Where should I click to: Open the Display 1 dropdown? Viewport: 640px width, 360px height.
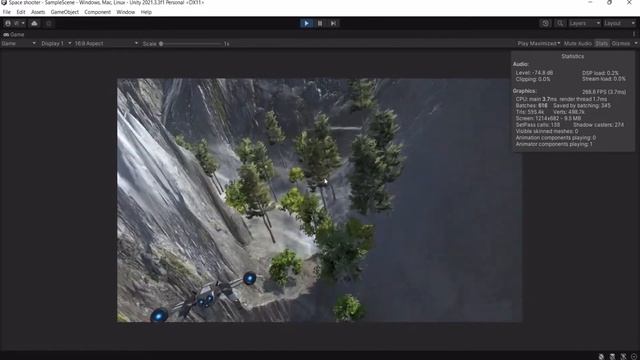pyautogui.click(x=56, y=43)
